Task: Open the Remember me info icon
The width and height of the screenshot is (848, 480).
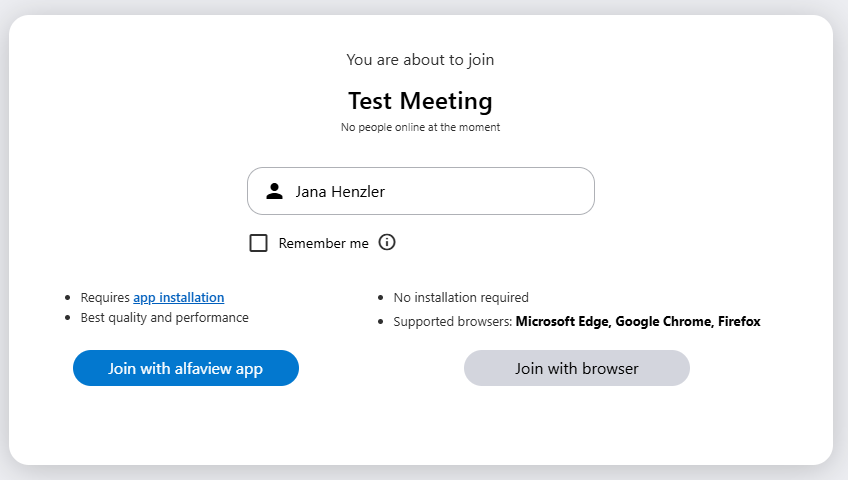Action: [x=387, y=242]
